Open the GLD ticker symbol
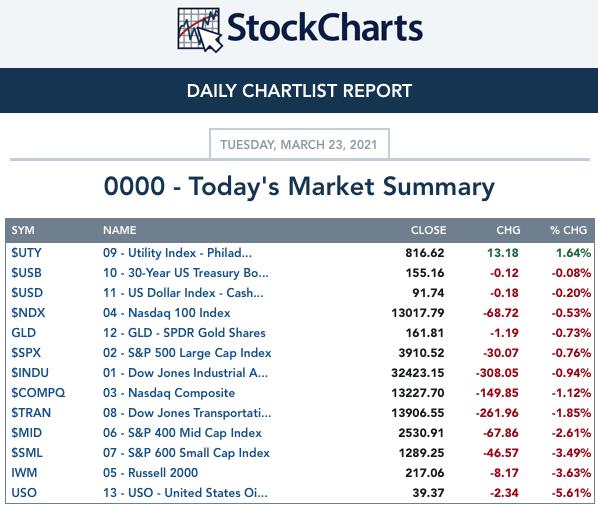 tap(24, 333)
